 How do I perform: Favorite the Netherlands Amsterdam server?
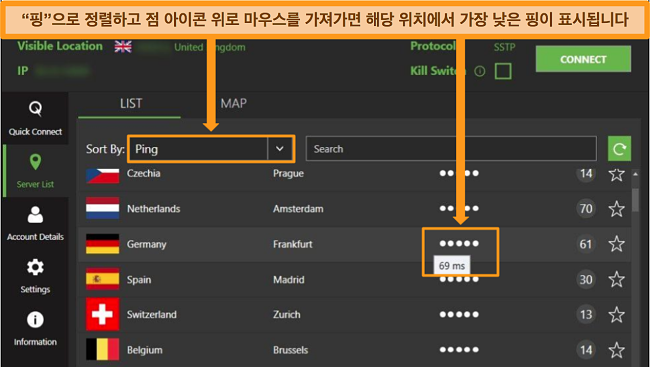616,209
